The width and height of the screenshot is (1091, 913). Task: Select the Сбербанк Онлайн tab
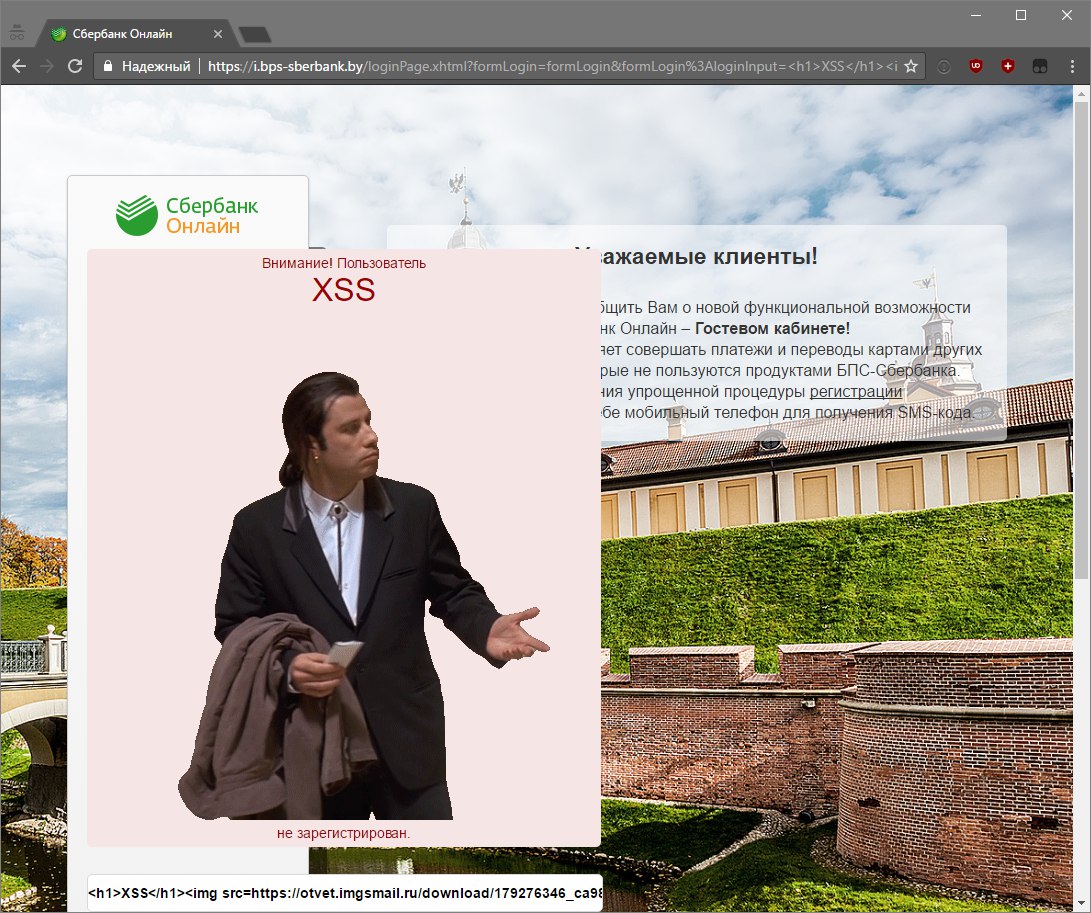coord(132,33)
